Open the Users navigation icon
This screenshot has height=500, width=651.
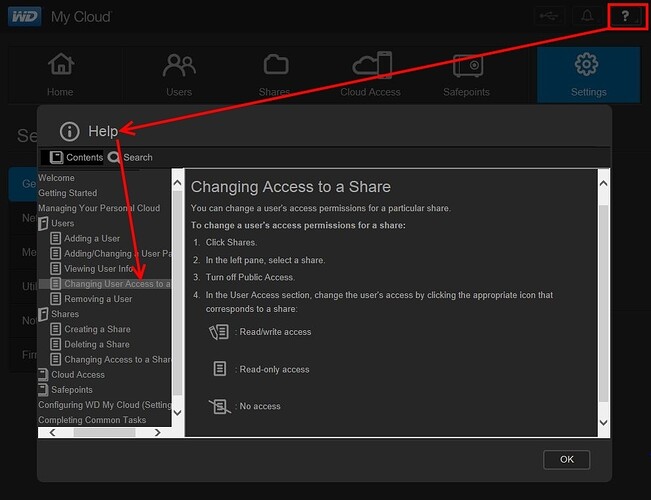(179, 65)
